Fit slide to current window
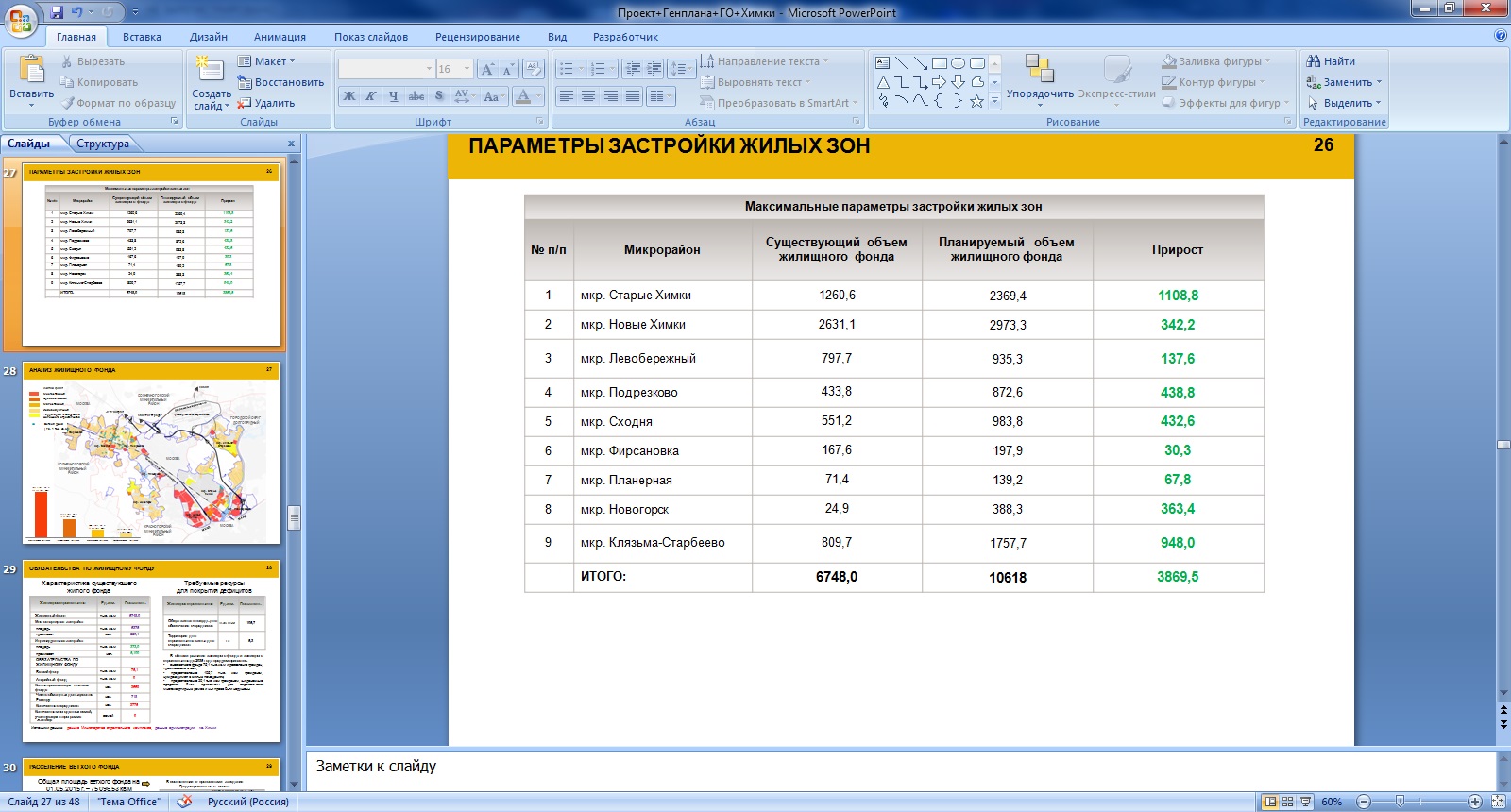The image size is (1511, 812). click(x=1498, y=802)
